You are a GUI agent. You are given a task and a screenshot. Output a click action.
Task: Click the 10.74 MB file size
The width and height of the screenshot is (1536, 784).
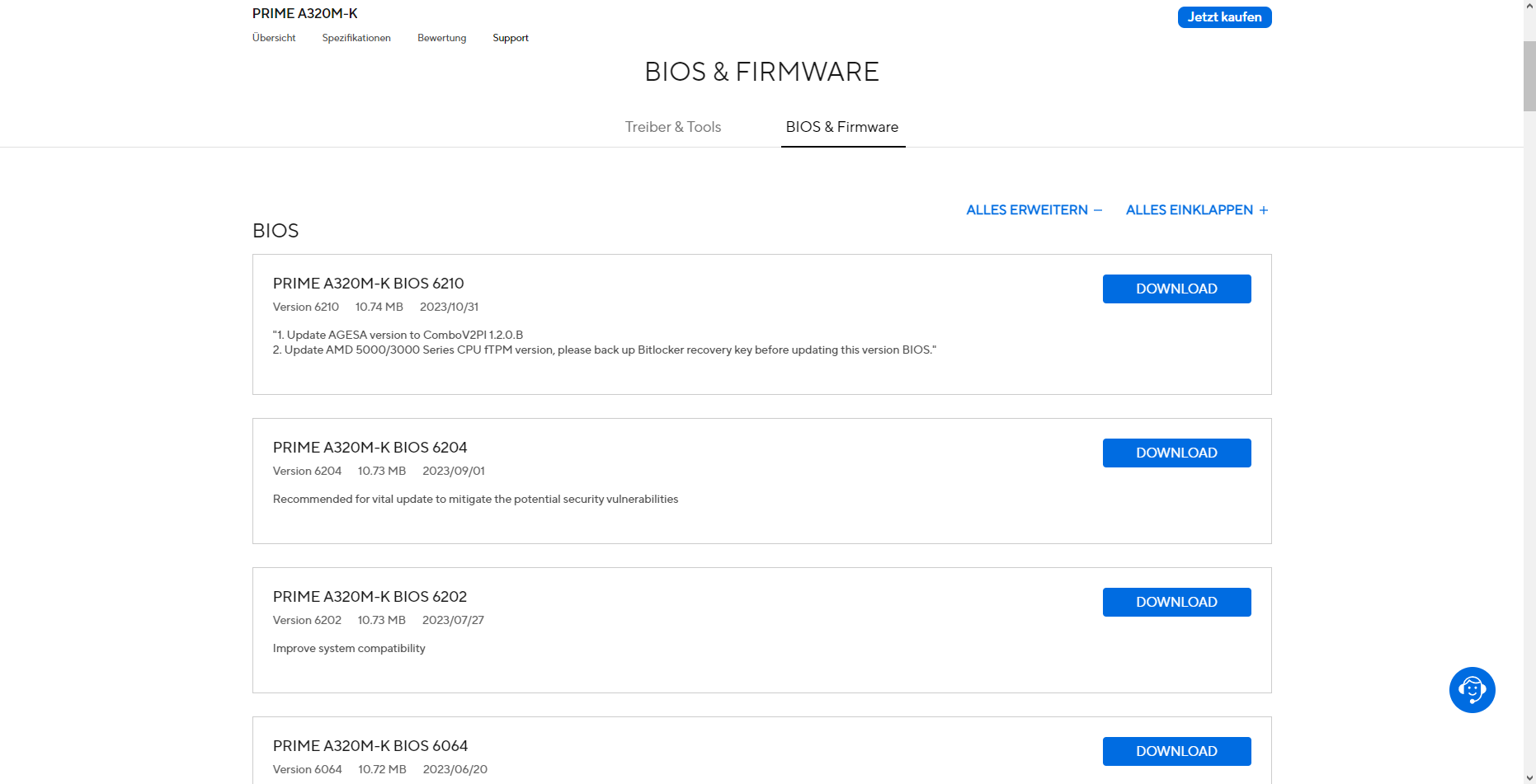click(x=379, y=307)
